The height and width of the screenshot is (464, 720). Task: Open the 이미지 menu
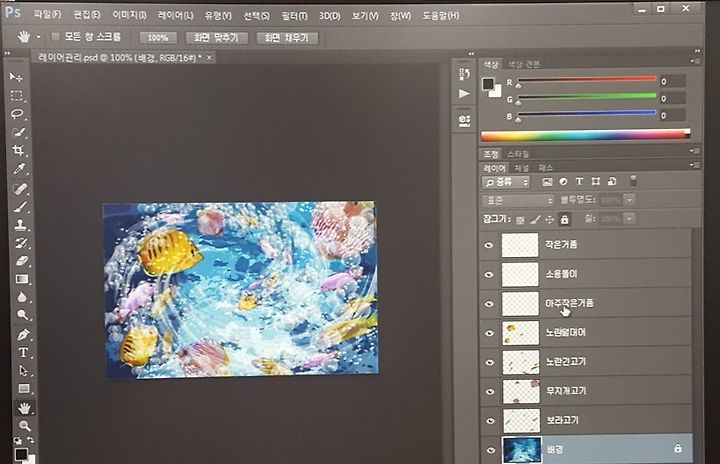[x=129, y=15]
